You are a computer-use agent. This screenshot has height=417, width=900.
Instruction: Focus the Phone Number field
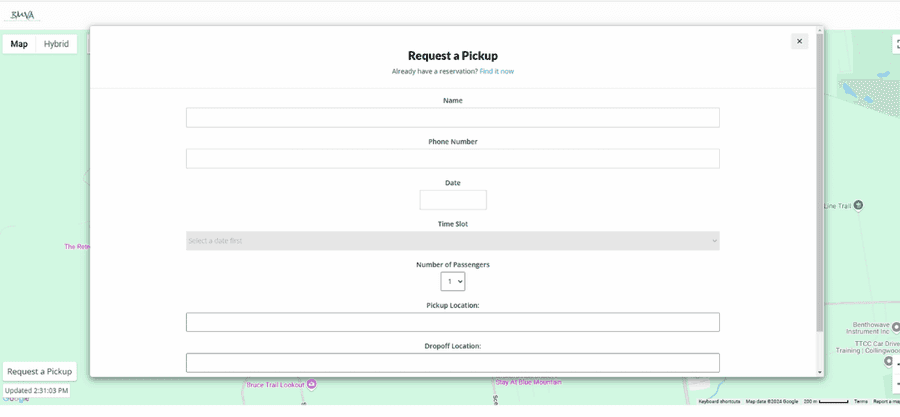click(452, 159)
